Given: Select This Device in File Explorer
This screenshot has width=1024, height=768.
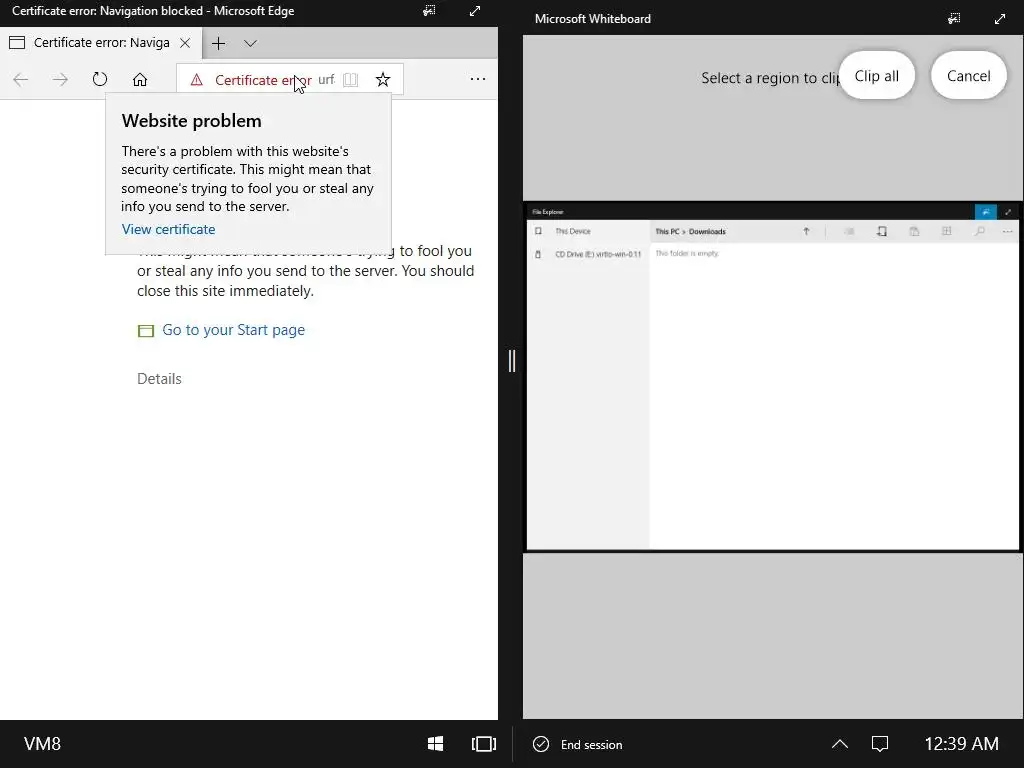Looking at the screenshot, I should [573, 231].
